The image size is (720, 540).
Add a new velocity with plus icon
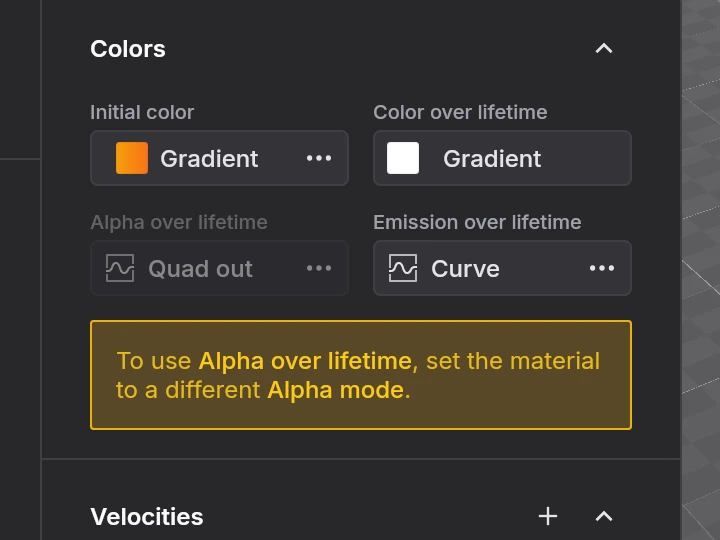(x=548, y=516)
